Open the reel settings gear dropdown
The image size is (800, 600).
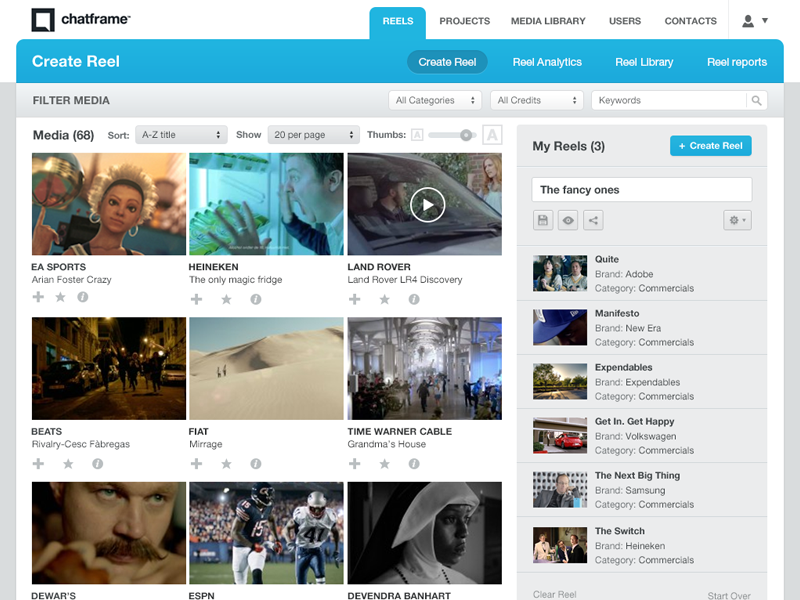[x=737, y=220]
